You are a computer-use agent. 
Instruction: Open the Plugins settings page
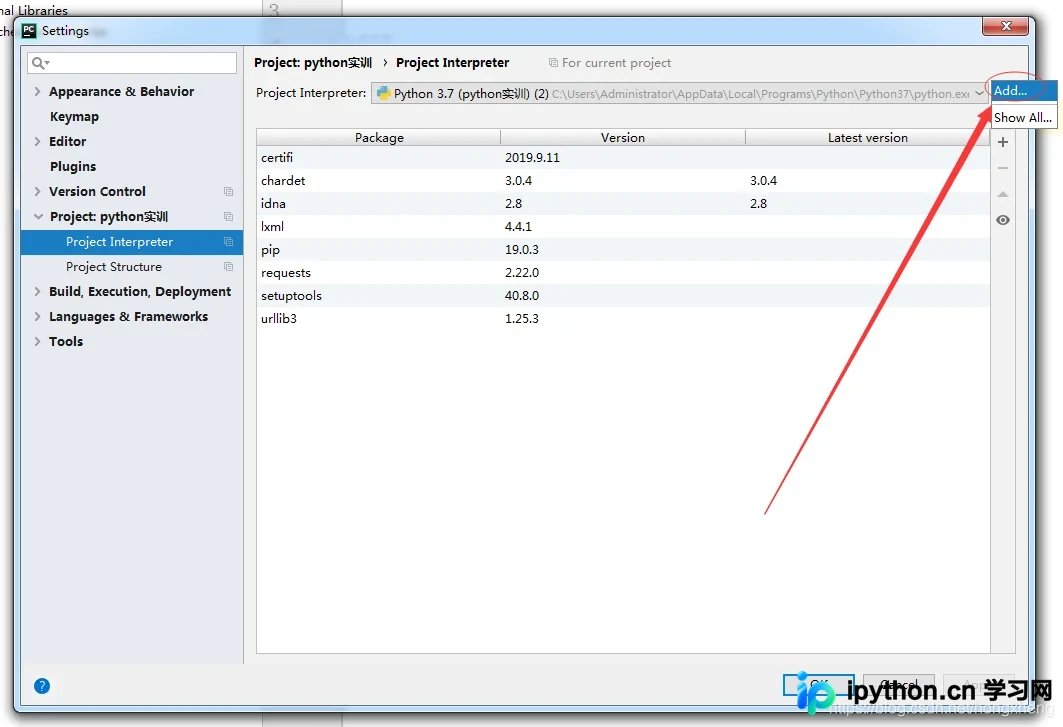click(x=73, y=167)
